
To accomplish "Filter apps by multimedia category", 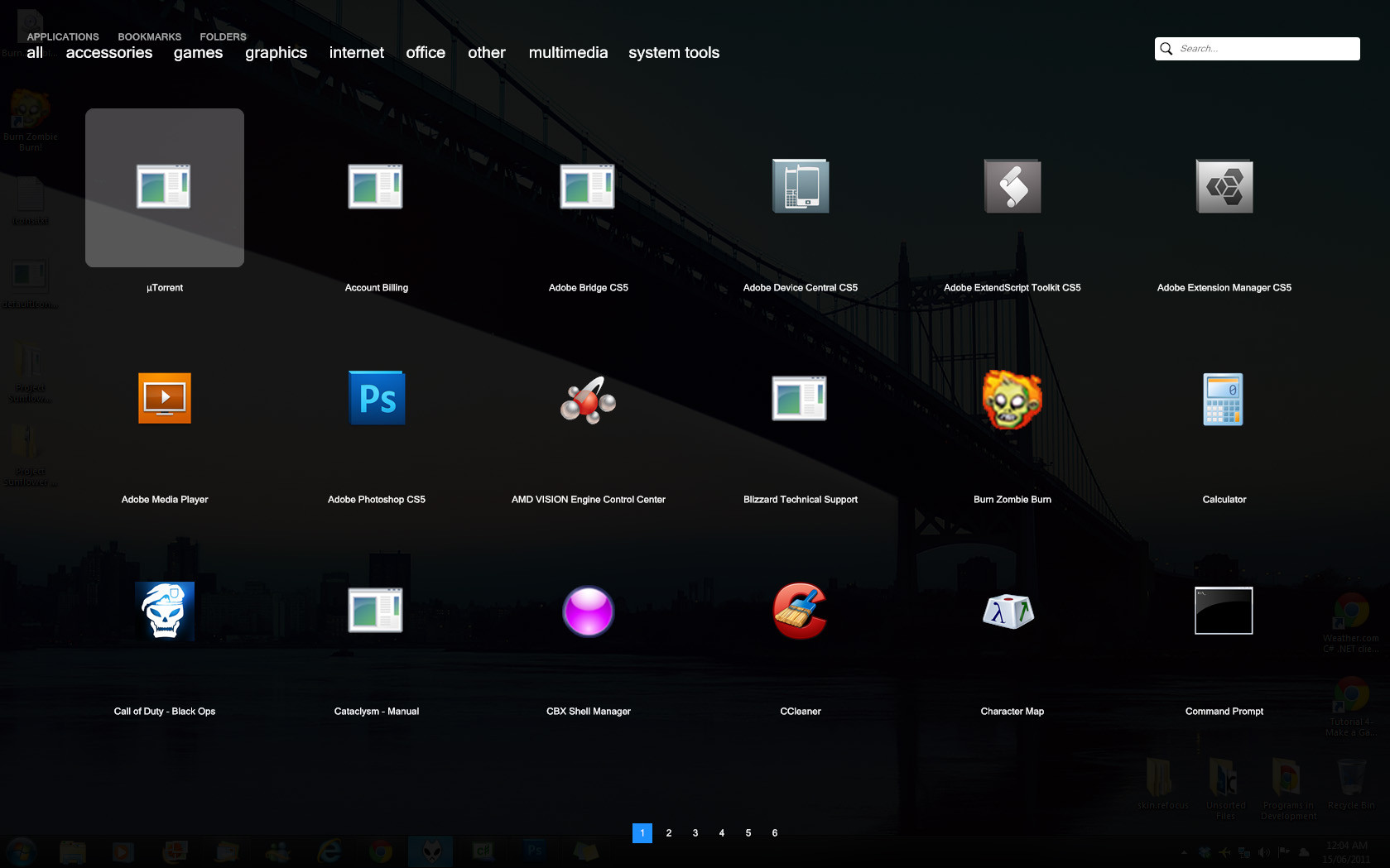I will [568, 53].
